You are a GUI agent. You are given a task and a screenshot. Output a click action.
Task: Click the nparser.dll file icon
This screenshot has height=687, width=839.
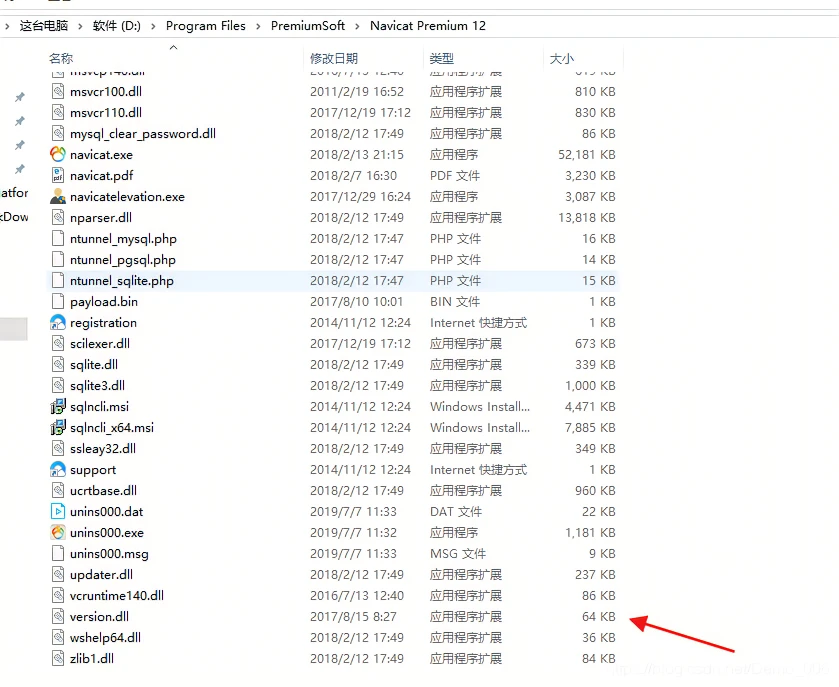[58, 217]
